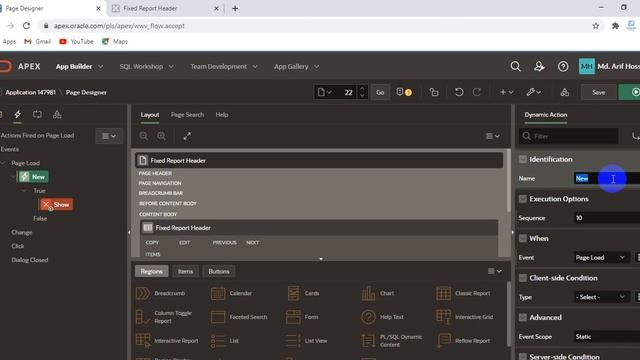
Task: Select the Help tab
Action: point(222,115)
